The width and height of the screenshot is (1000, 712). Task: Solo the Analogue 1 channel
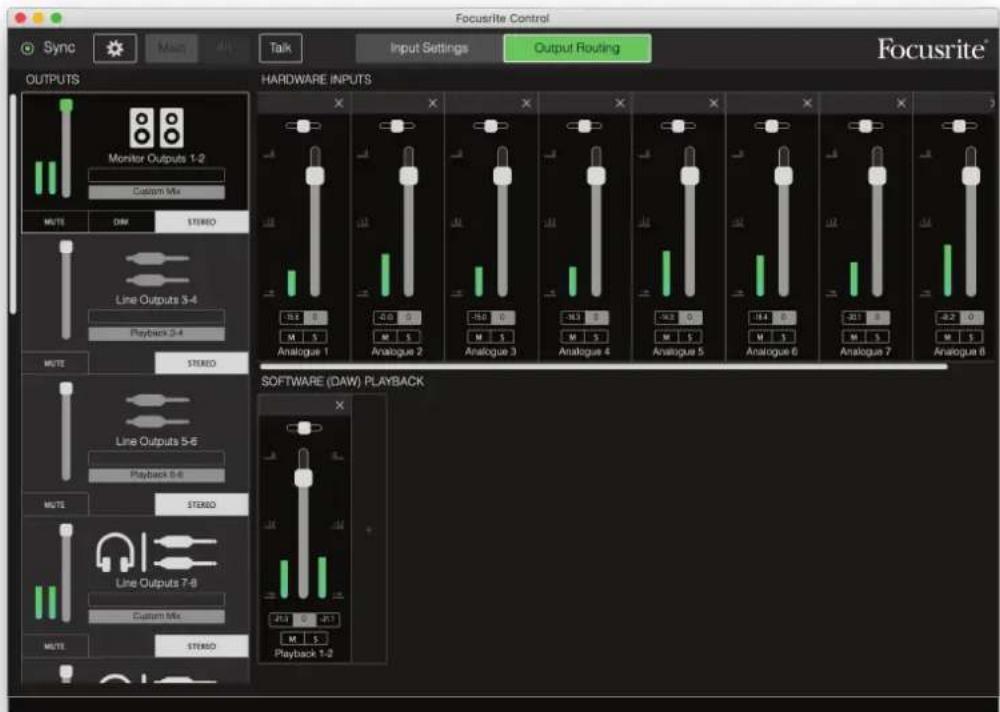tap(315, 337)
